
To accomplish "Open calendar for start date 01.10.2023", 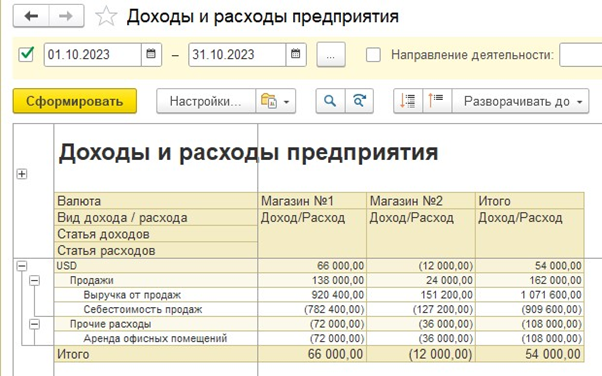I will [x=151, y=55].
